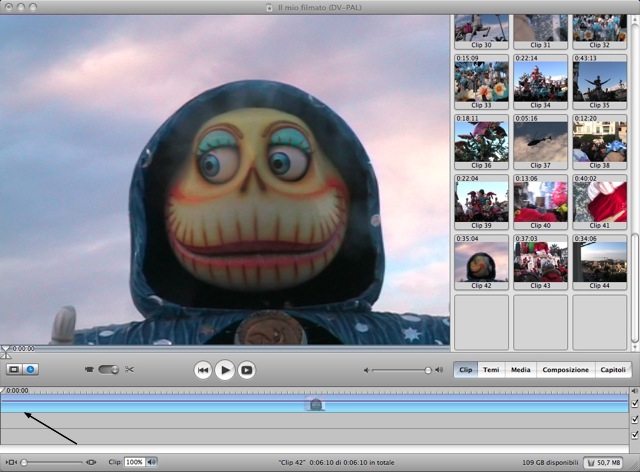Click the scissors edit mode icon

(129, 370)
